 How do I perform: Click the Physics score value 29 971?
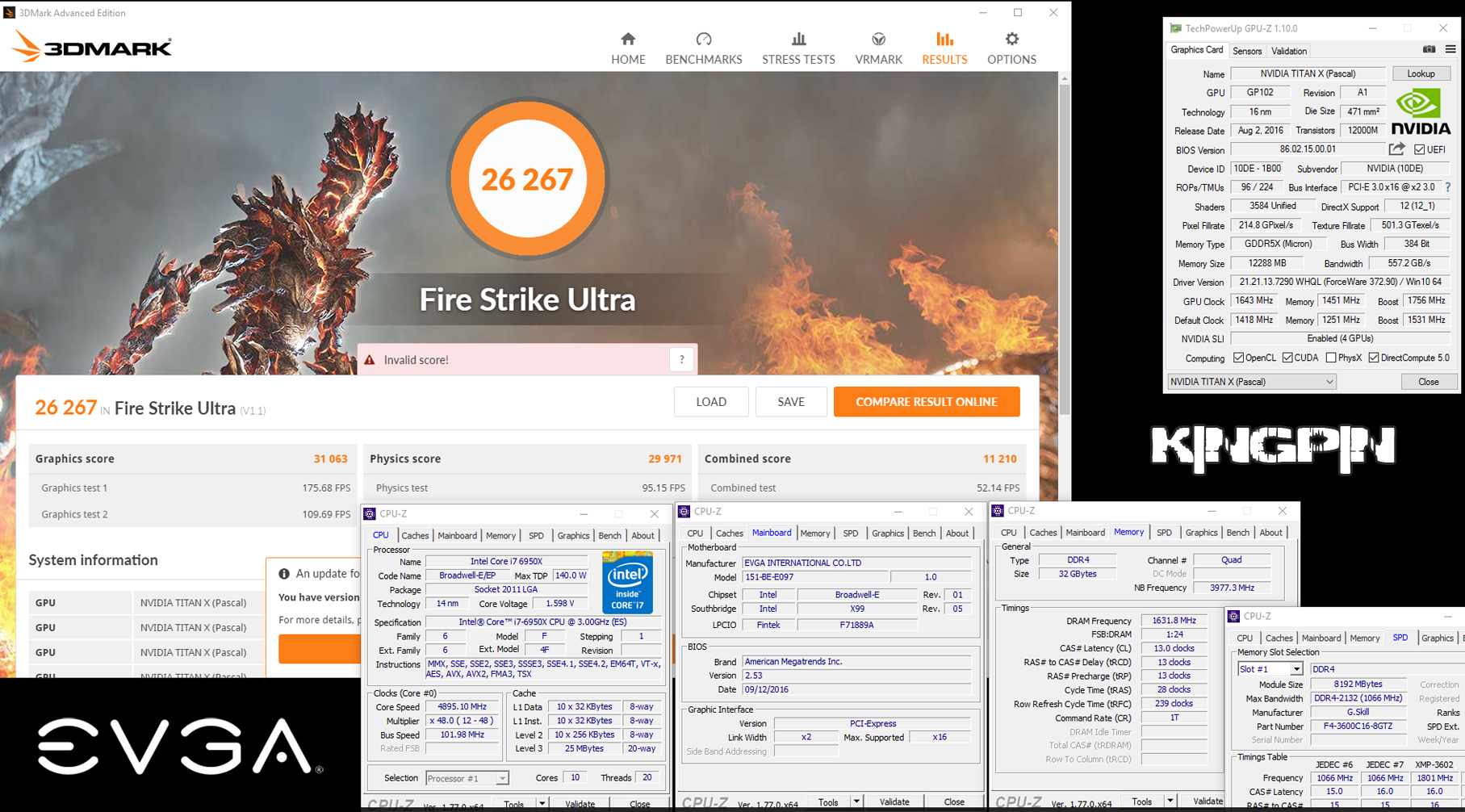click(x=665, y=458)
